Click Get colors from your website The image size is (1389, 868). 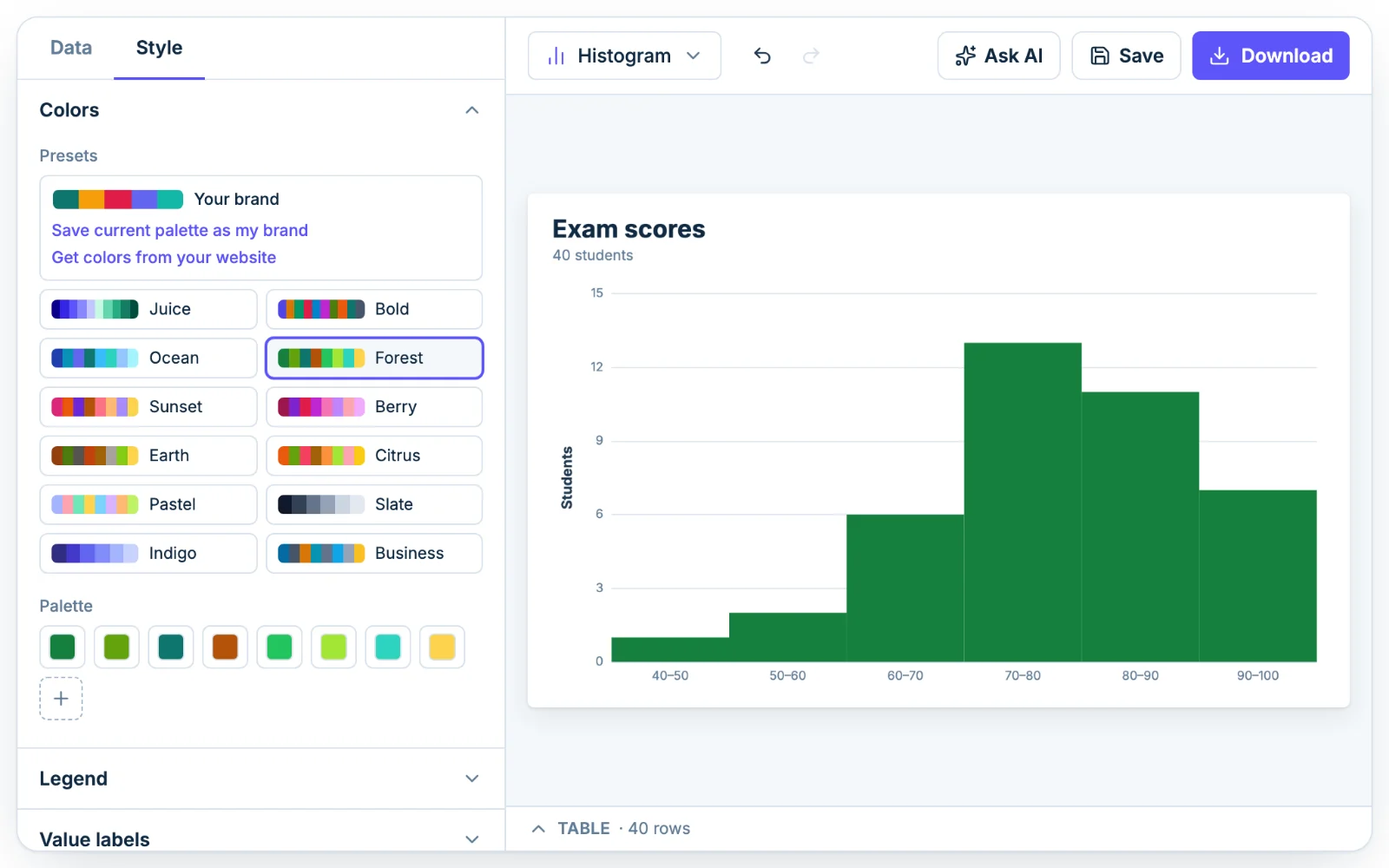pyautogui.click(x=164, y=257)
